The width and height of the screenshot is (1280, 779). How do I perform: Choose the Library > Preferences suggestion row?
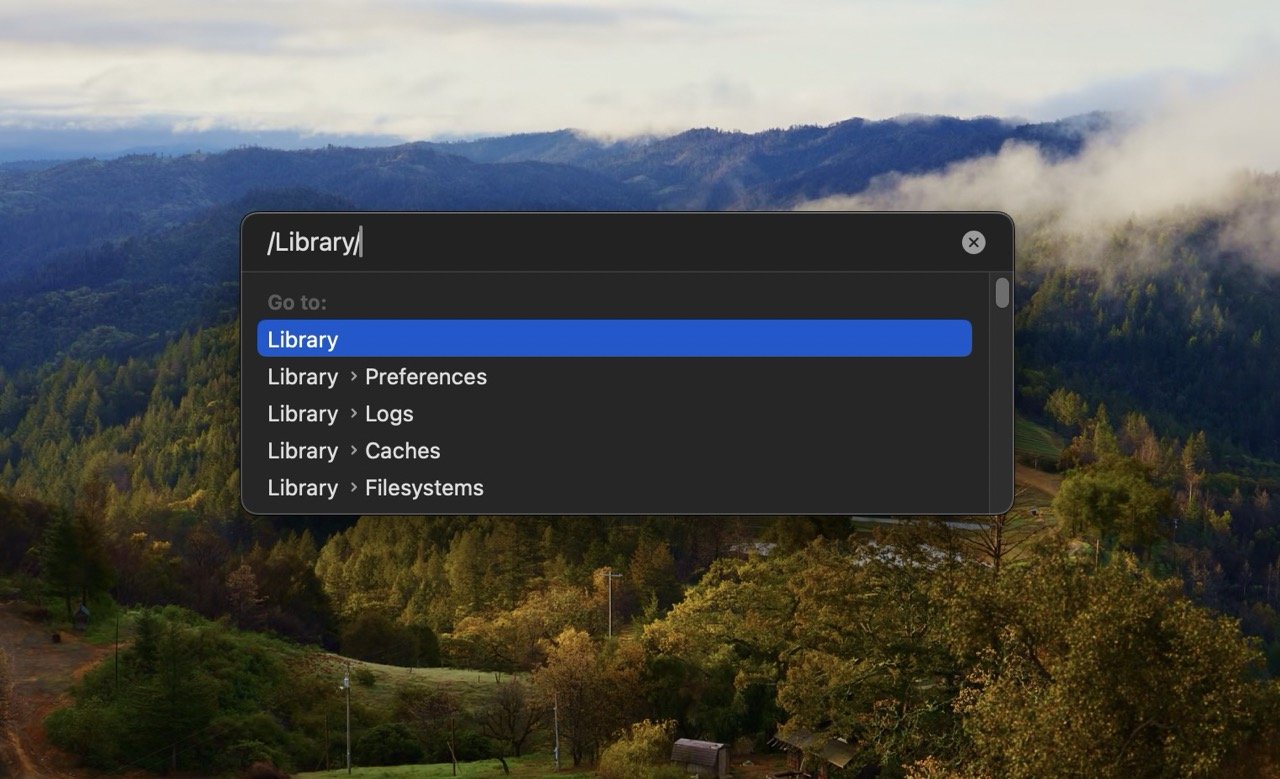click(614, 377)
